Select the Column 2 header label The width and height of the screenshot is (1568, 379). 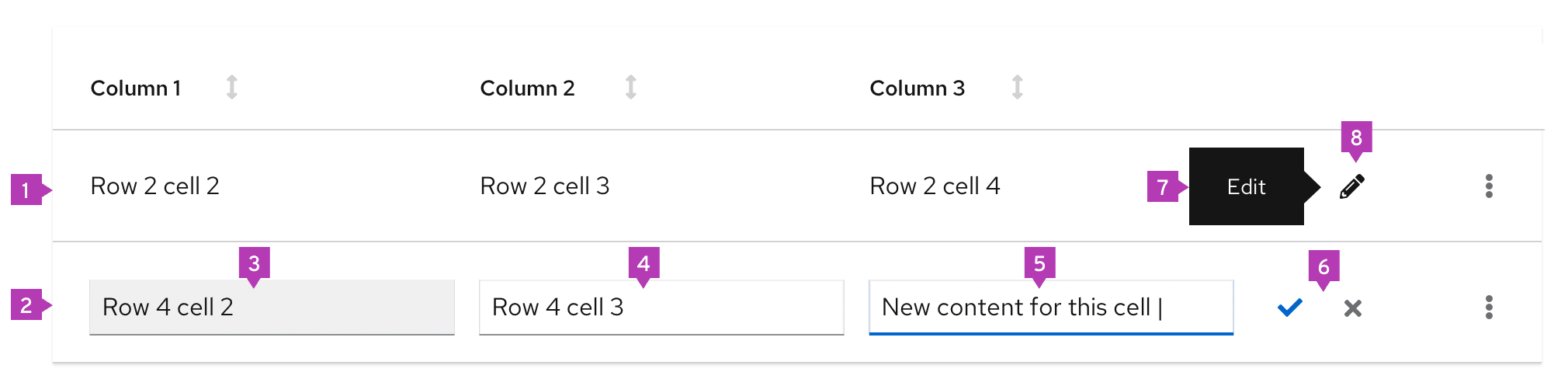pyautogui.click(x=527, y=89)
